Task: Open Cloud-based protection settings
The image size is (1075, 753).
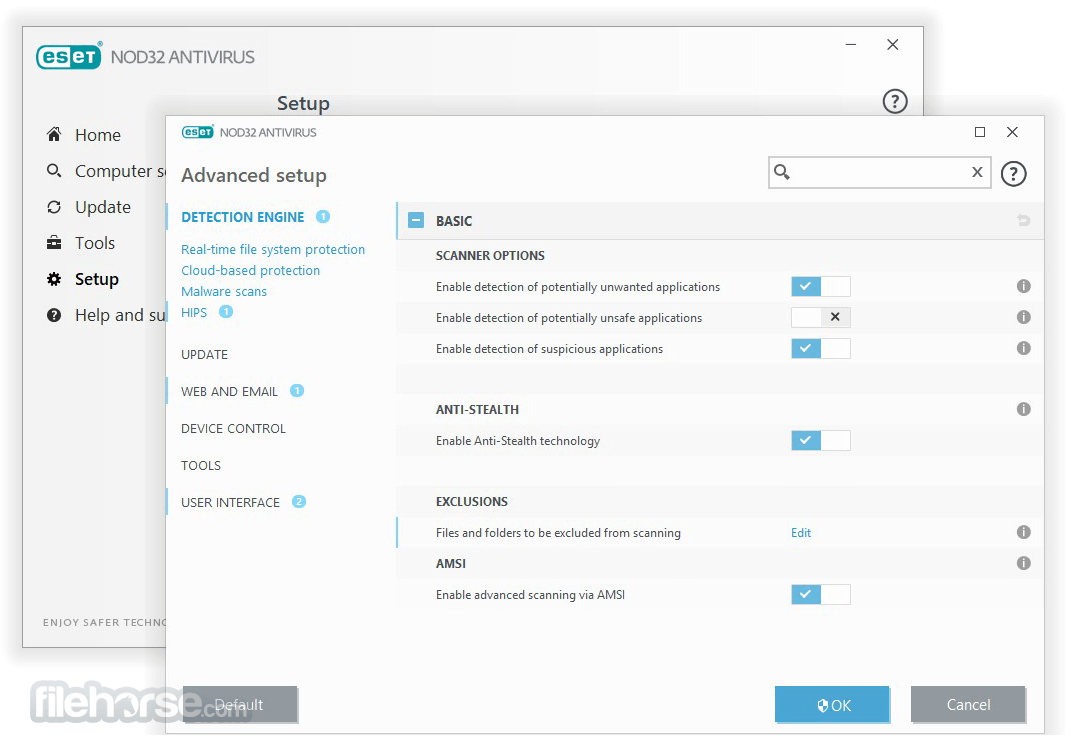Action: (250, 270)
